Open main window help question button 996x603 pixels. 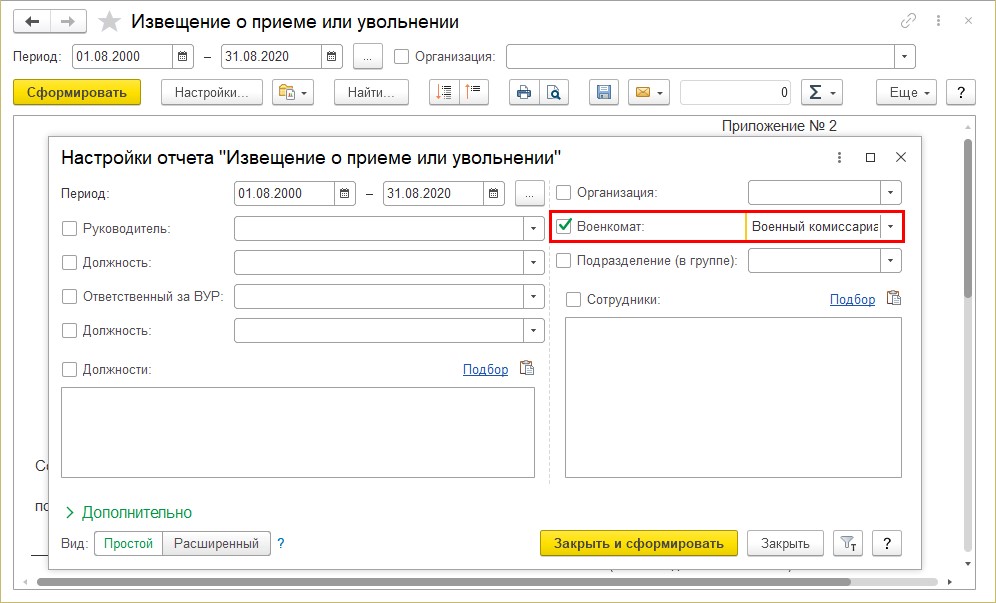(960, 93)
